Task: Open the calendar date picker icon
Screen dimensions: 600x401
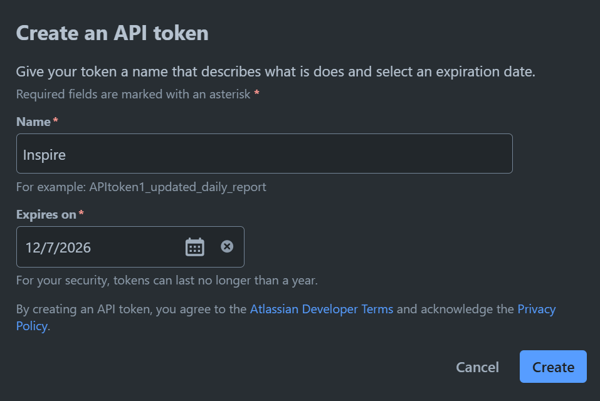Action: (x=195, y=247)
